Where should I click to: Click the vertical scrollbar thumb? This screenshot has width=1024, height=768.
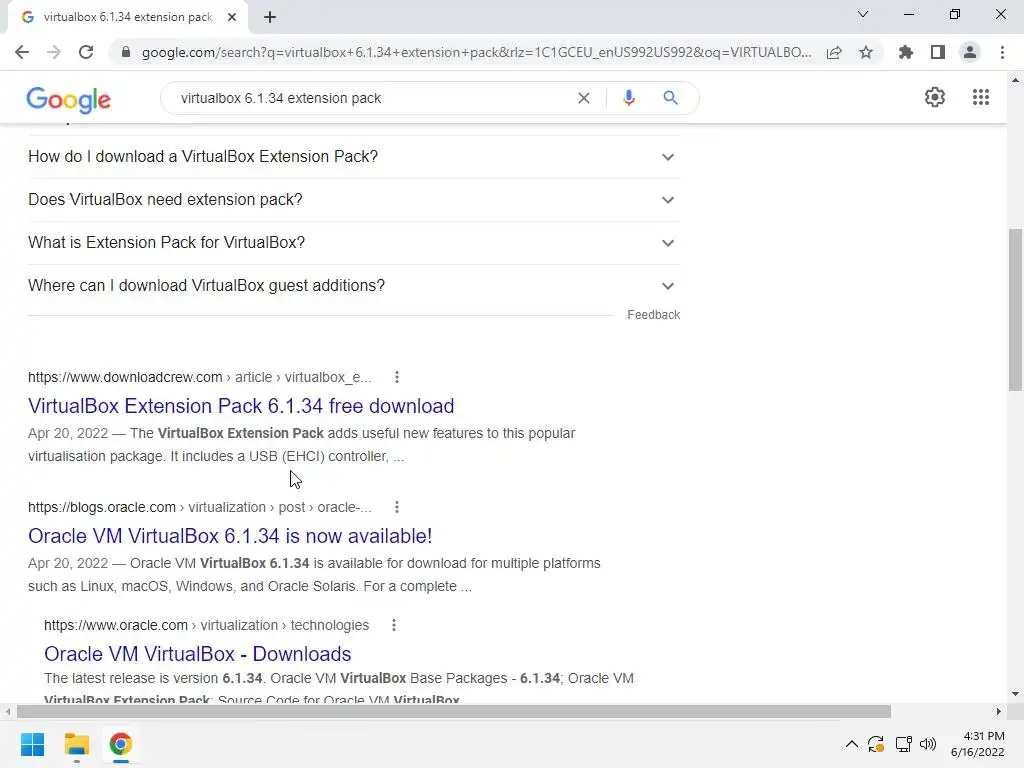[1015, 310]
